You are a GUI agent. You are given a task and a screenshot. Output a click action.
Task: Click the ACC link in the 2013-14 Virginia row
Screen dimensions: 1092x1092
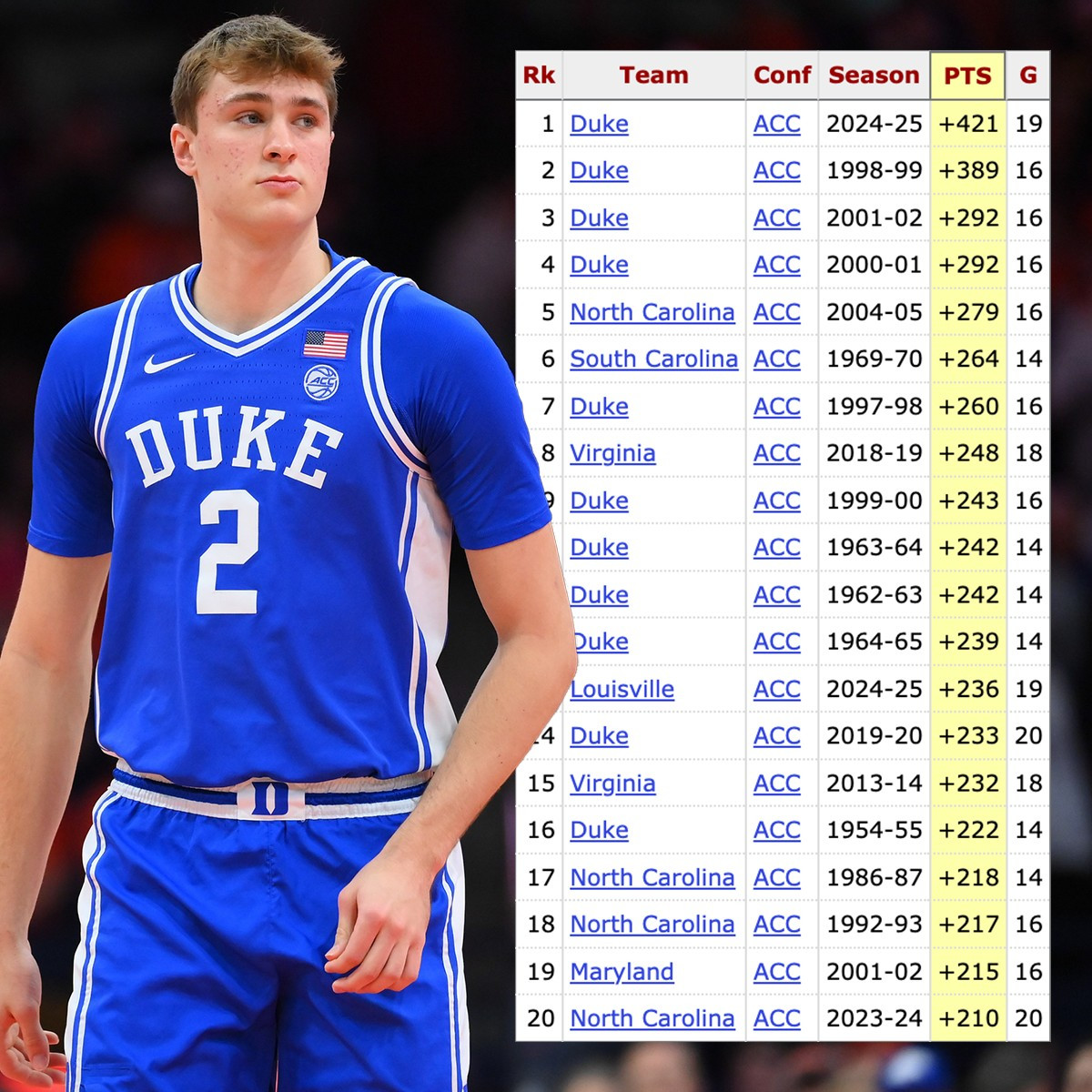[777, 784]
